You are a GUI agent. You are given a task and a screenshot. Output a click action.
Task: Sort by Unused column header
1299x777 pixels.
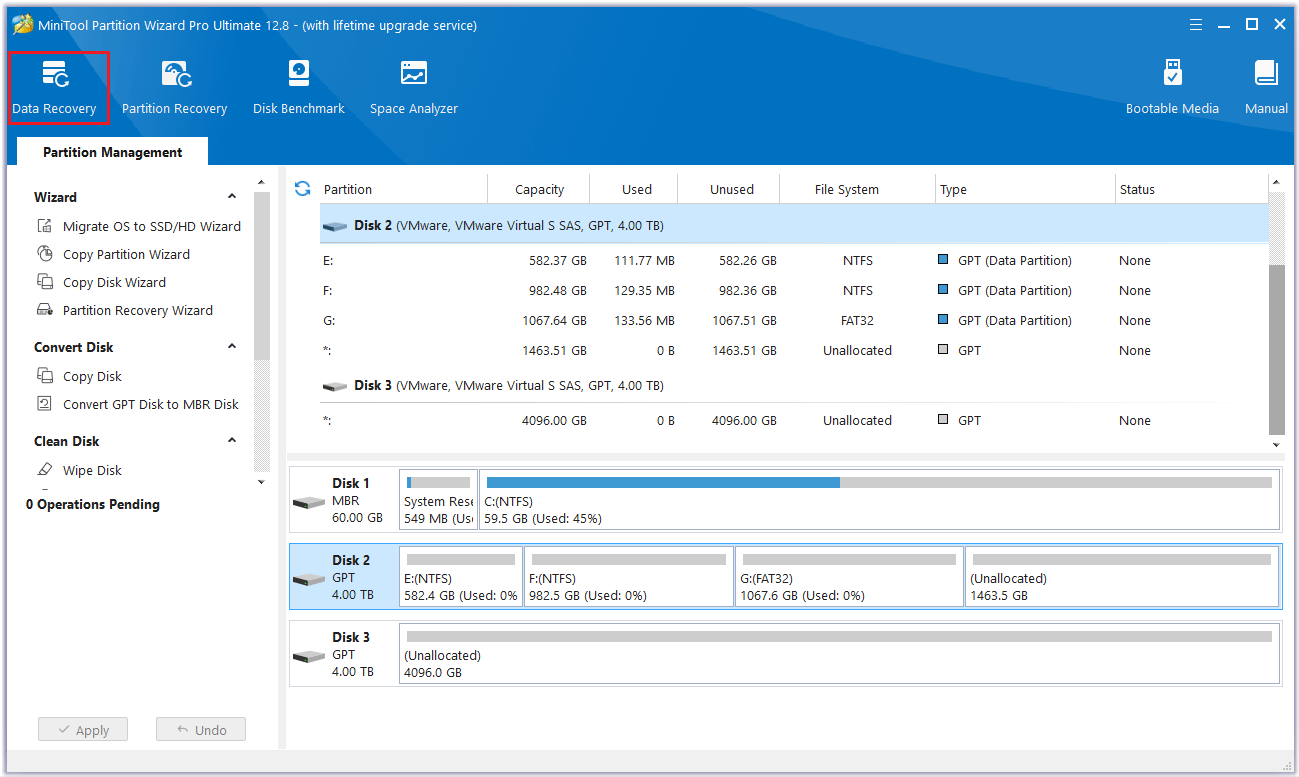point(732,189)
